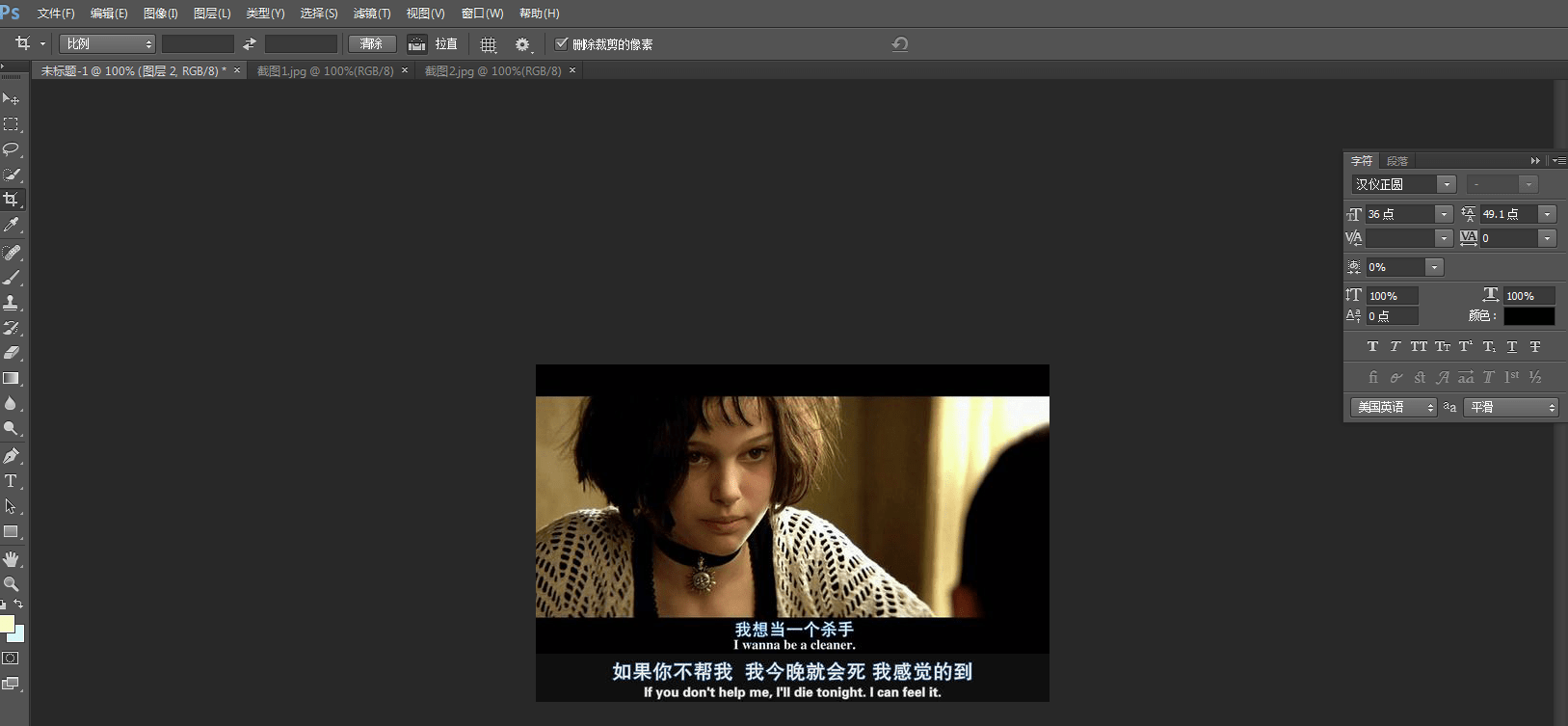The width and height of the screenshot is (1568, 726).
Task: Select the Brush tool
Action: pyautogui.click(x=12, y=278)
